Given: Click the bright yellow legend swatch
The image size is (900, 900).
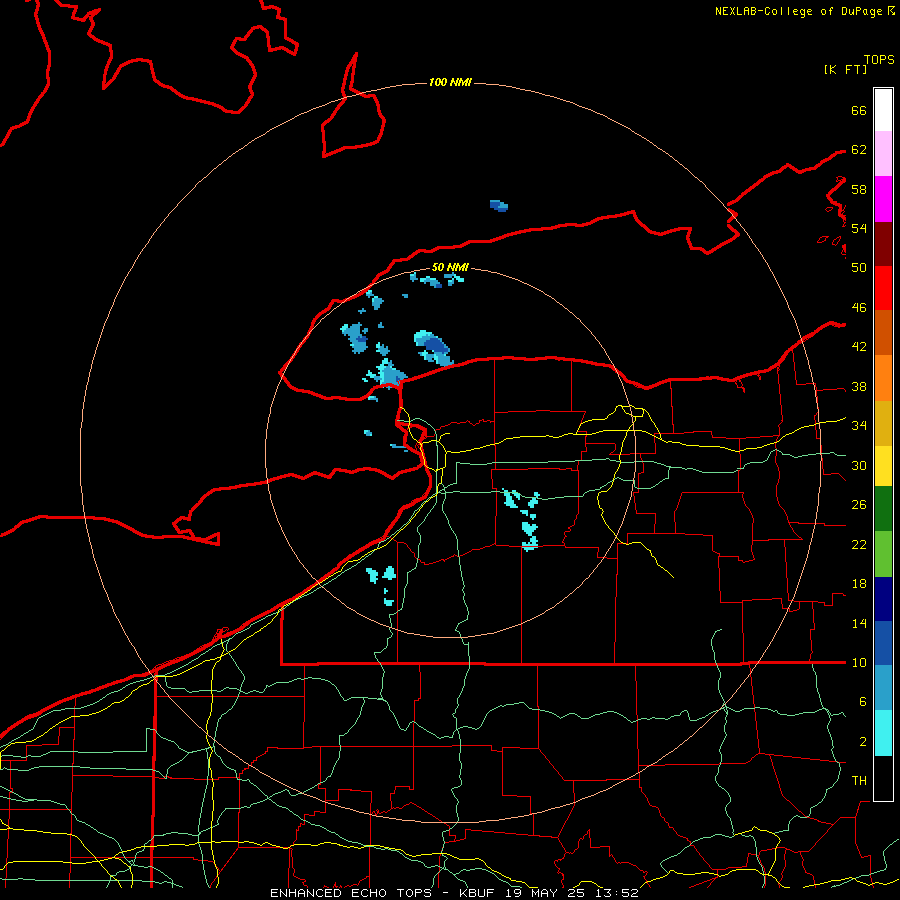Looking at the screenshot, I should [x=883, y=465].
